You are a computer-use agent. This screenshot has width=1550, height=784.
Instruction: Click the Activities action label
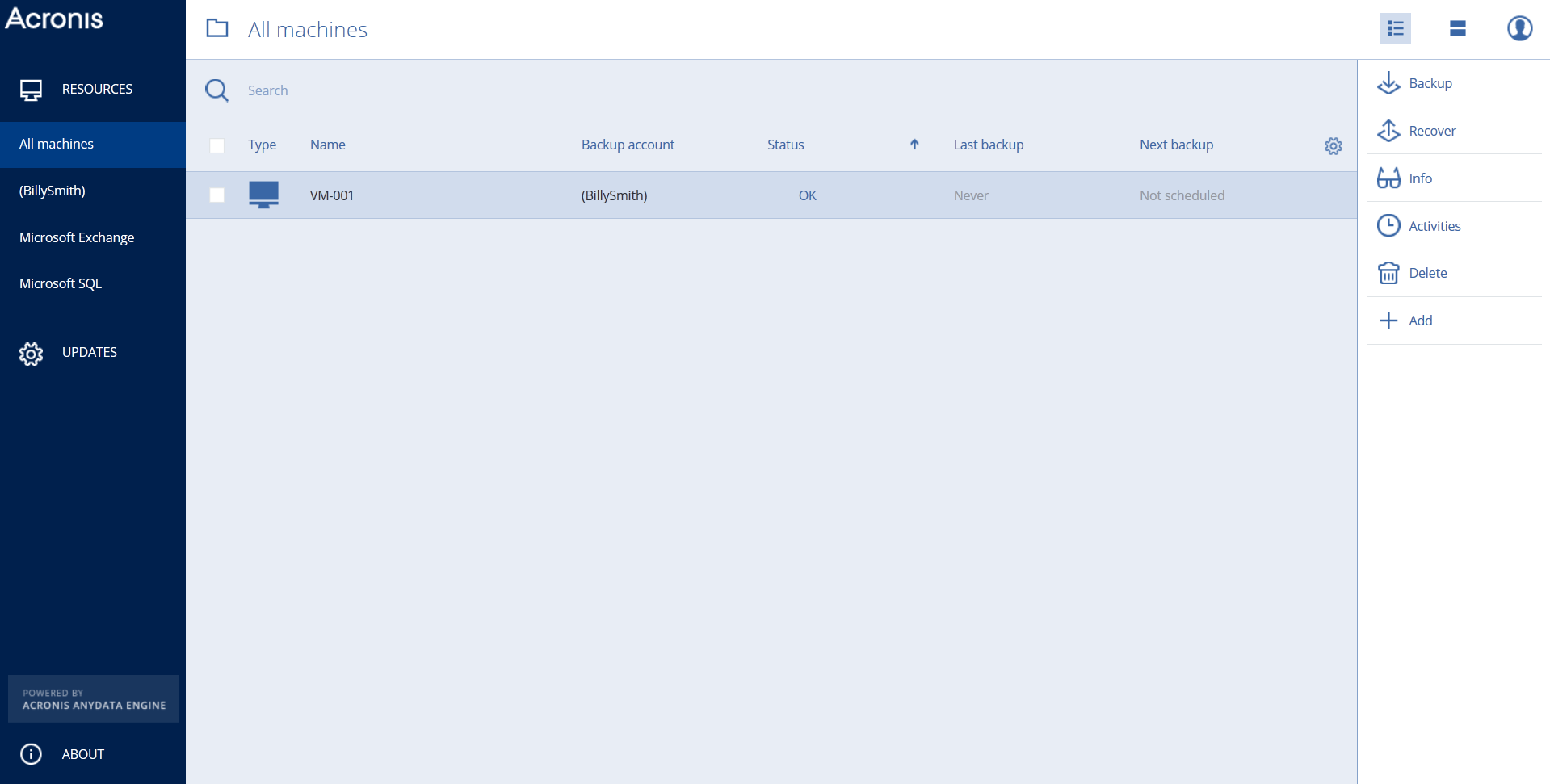(x=1434, y=226)
